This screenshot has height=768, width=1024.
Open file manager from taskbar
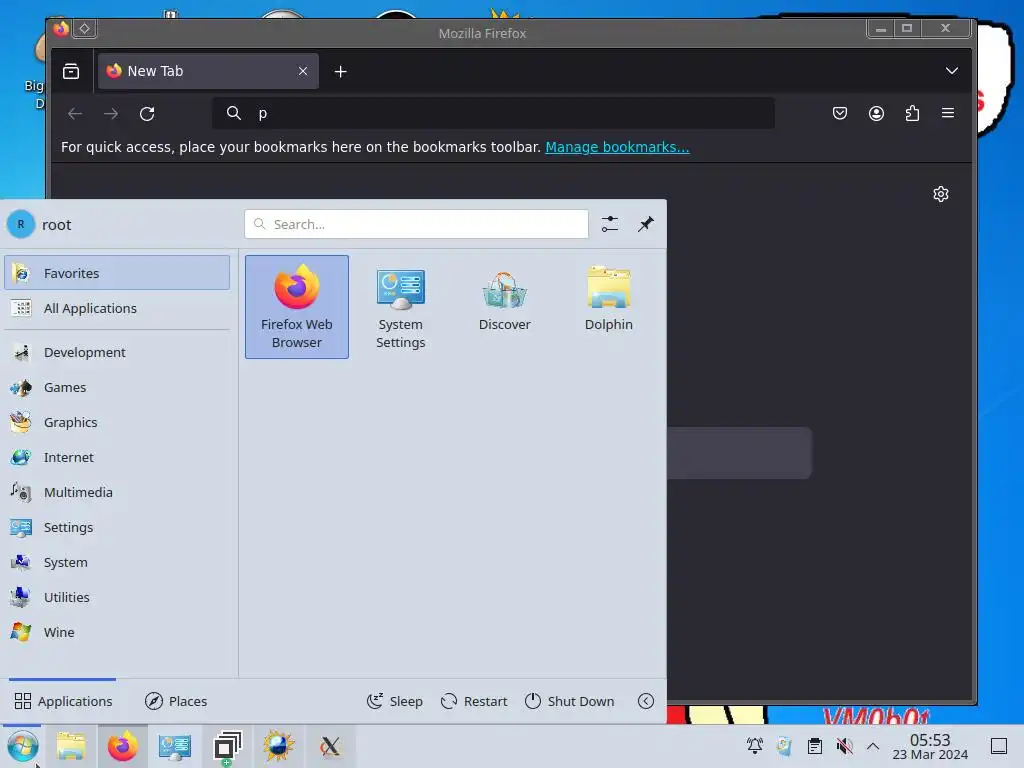pos(71,746)
